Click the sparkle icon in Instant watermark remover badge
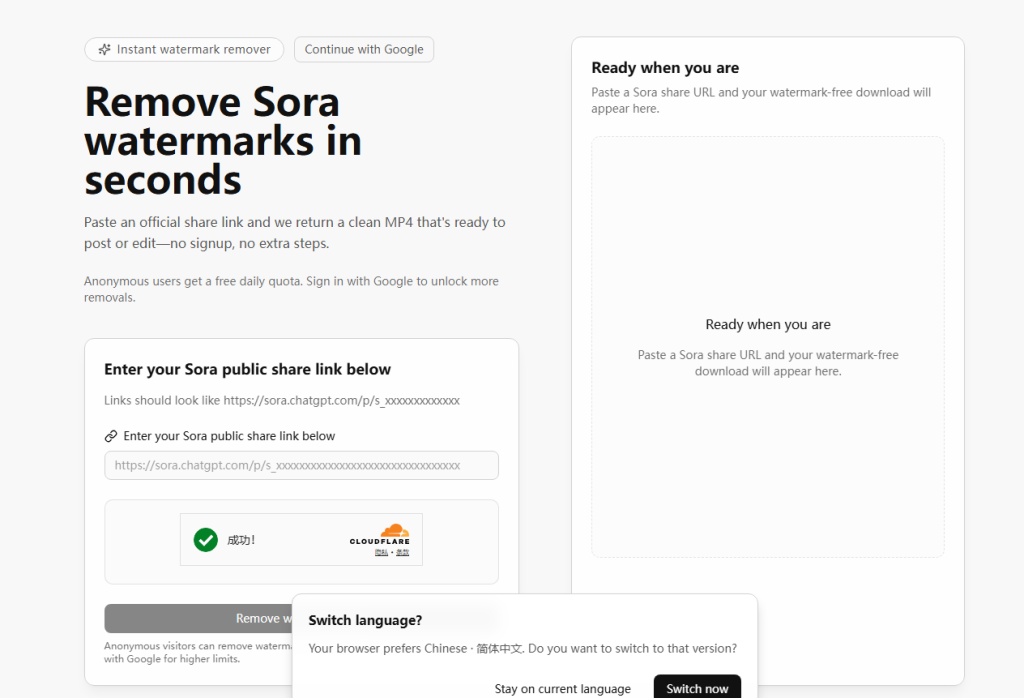 (105, 49)
